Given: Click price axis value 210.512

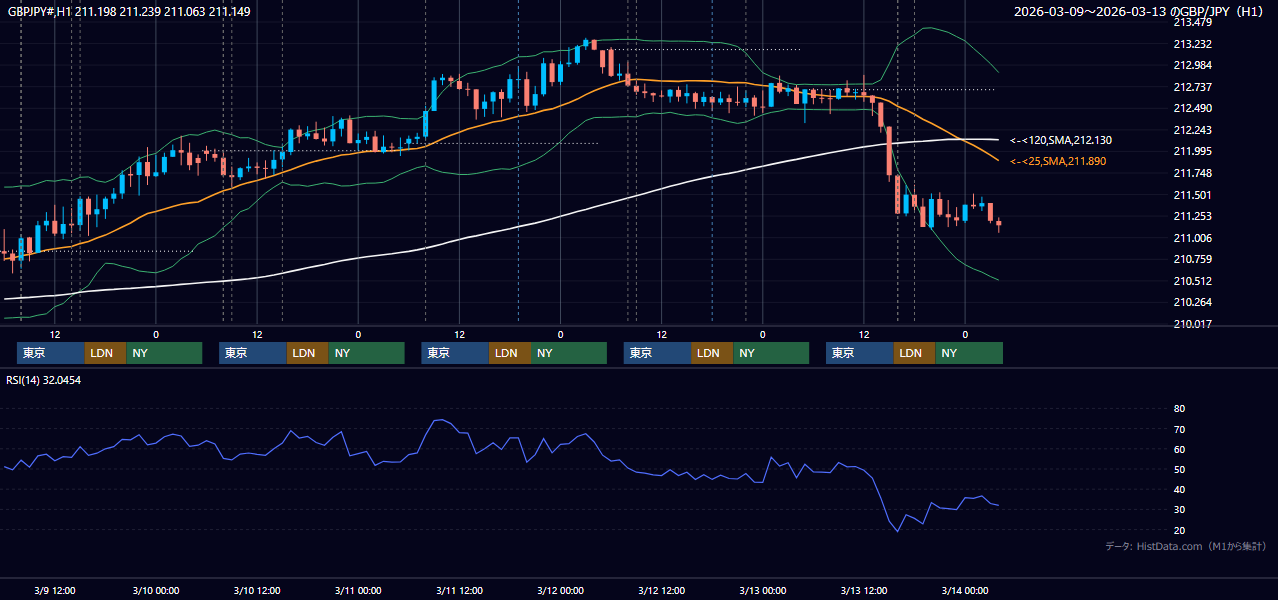Looking at the screenshot, I should [1192, 281].
